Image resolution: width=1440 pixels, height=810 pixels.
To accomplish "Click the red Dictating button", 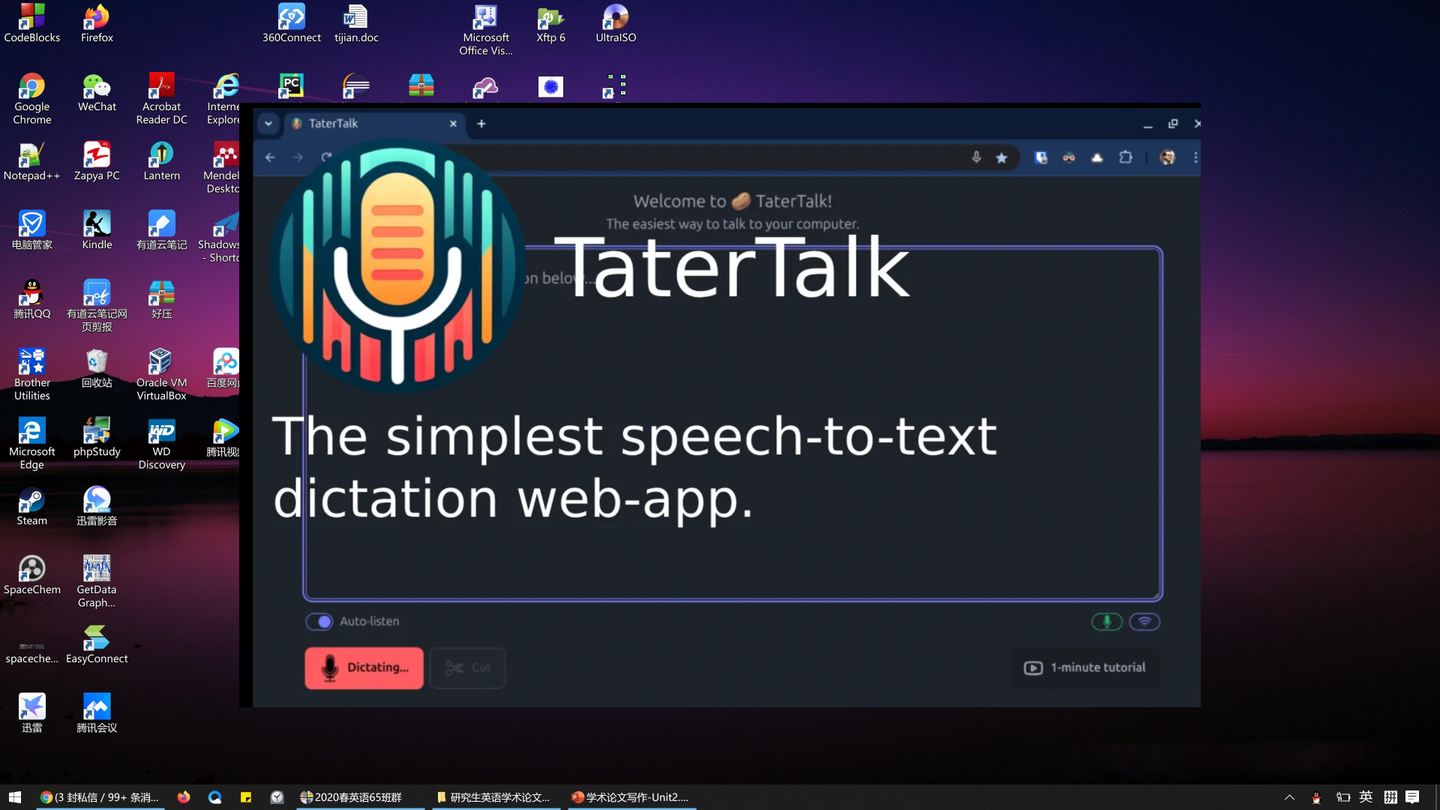I will click(364, 668).
